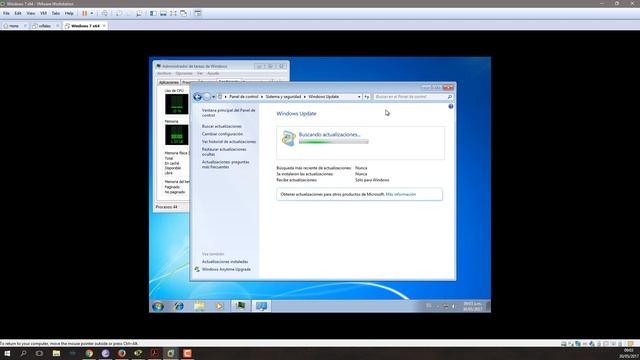Click Windows Update in the address breadcrumb
640x360 pixels.
pyautogui.click(x=324, y=97)
